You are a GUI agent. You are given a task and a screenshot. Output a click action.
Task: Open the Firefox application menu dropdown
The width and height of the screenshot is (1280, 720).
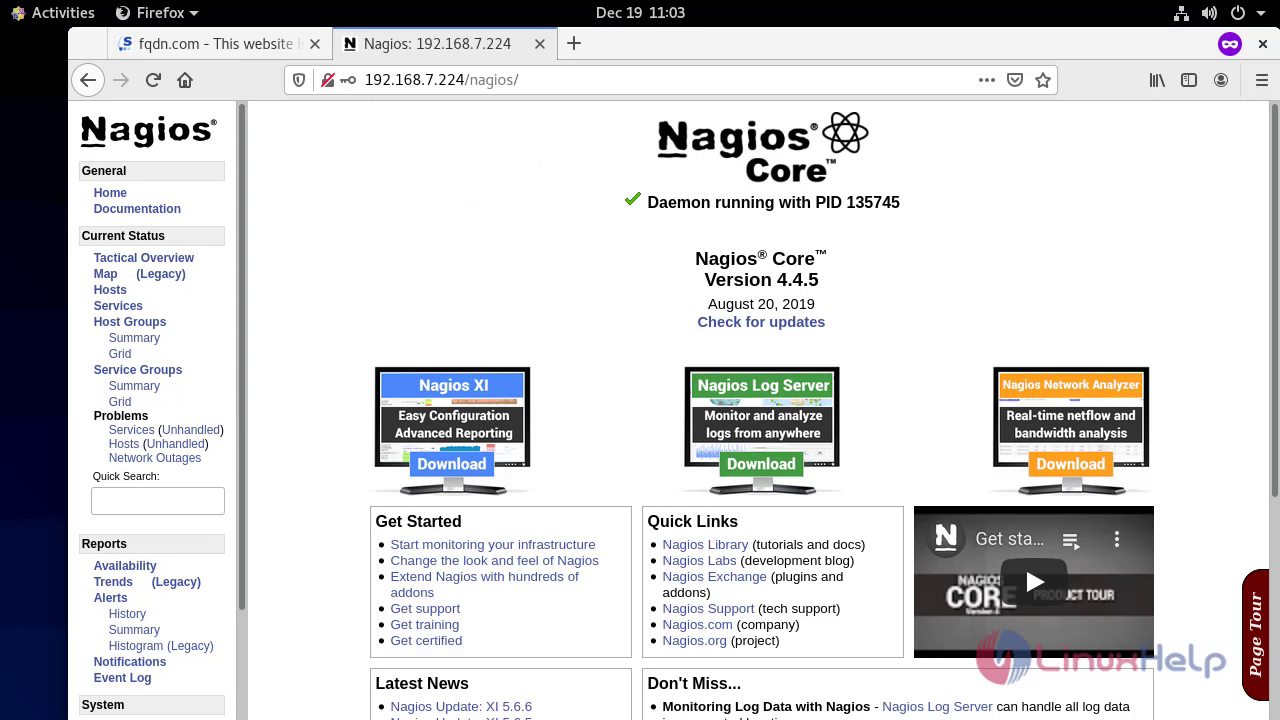tap(157, 13)
